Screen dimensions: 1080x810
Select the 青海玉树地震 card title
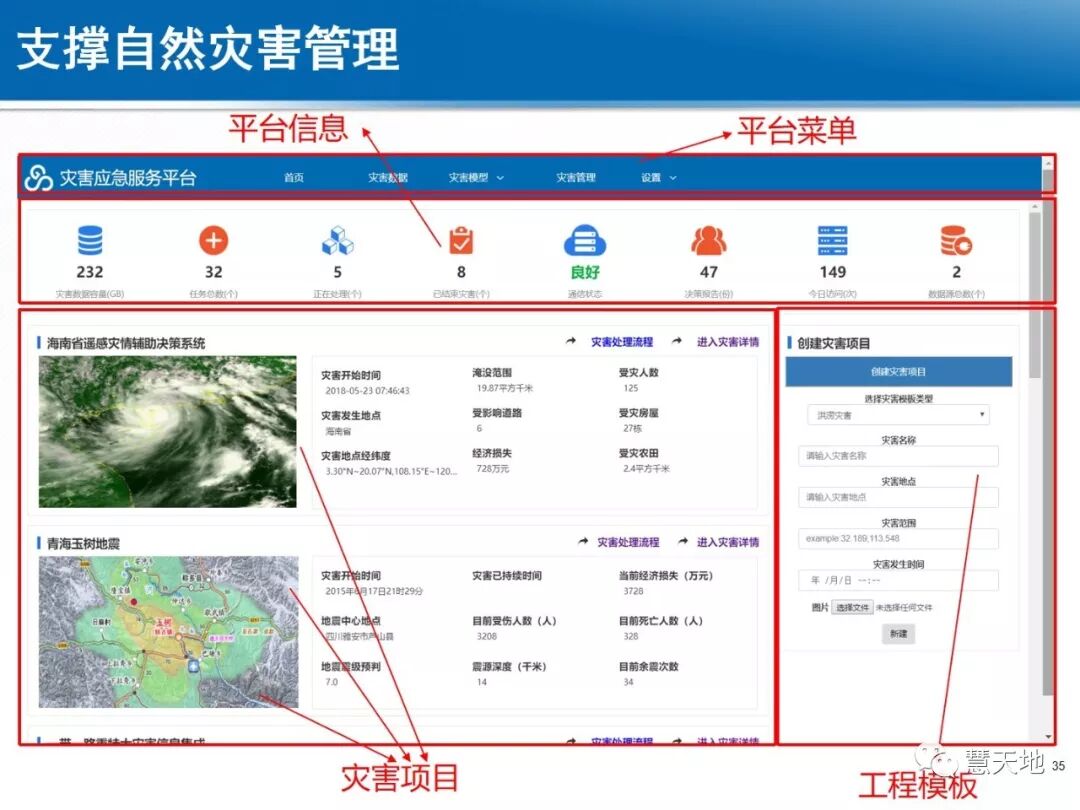tap(83, 543)
